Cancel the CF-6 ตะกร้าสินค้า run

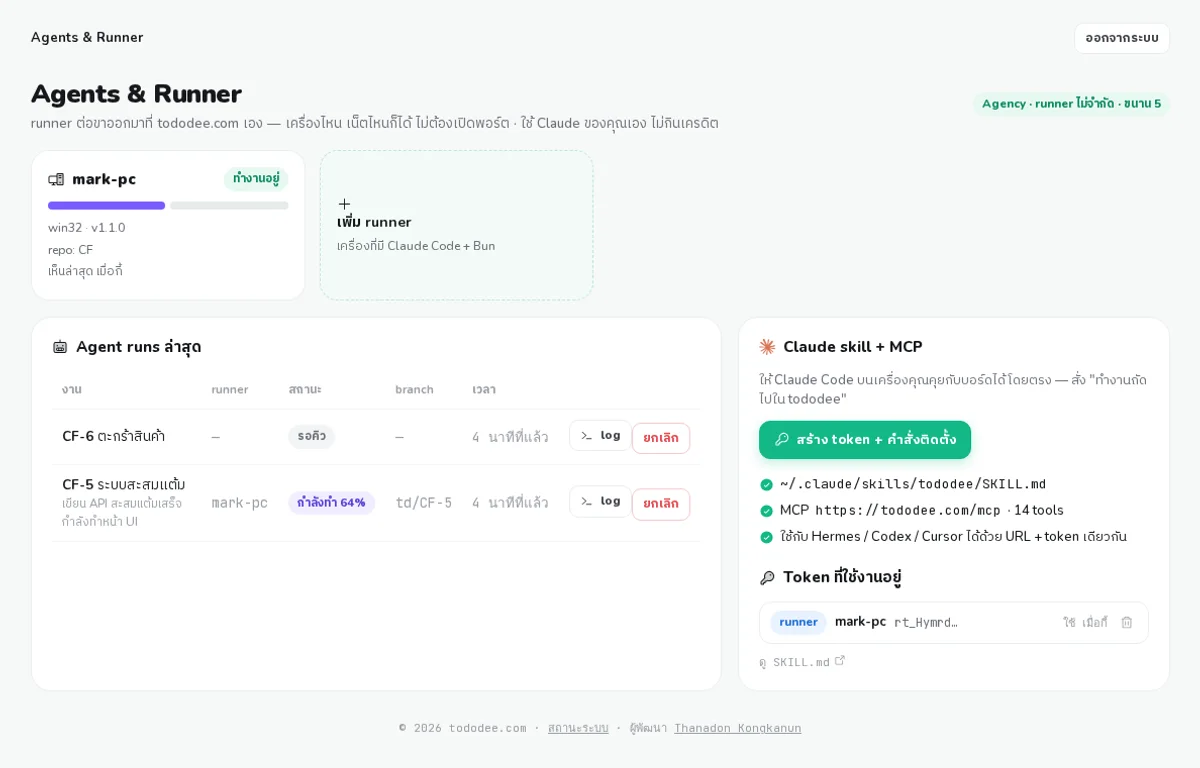(x=661, y=438)
